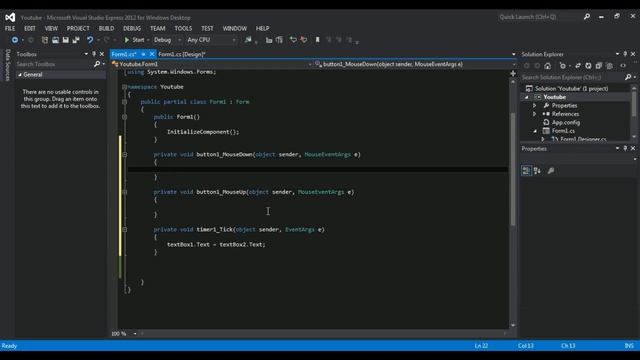Click the Open File toolbar icon
The width and height of the screenshot is (640, 360).
point(55,40)
